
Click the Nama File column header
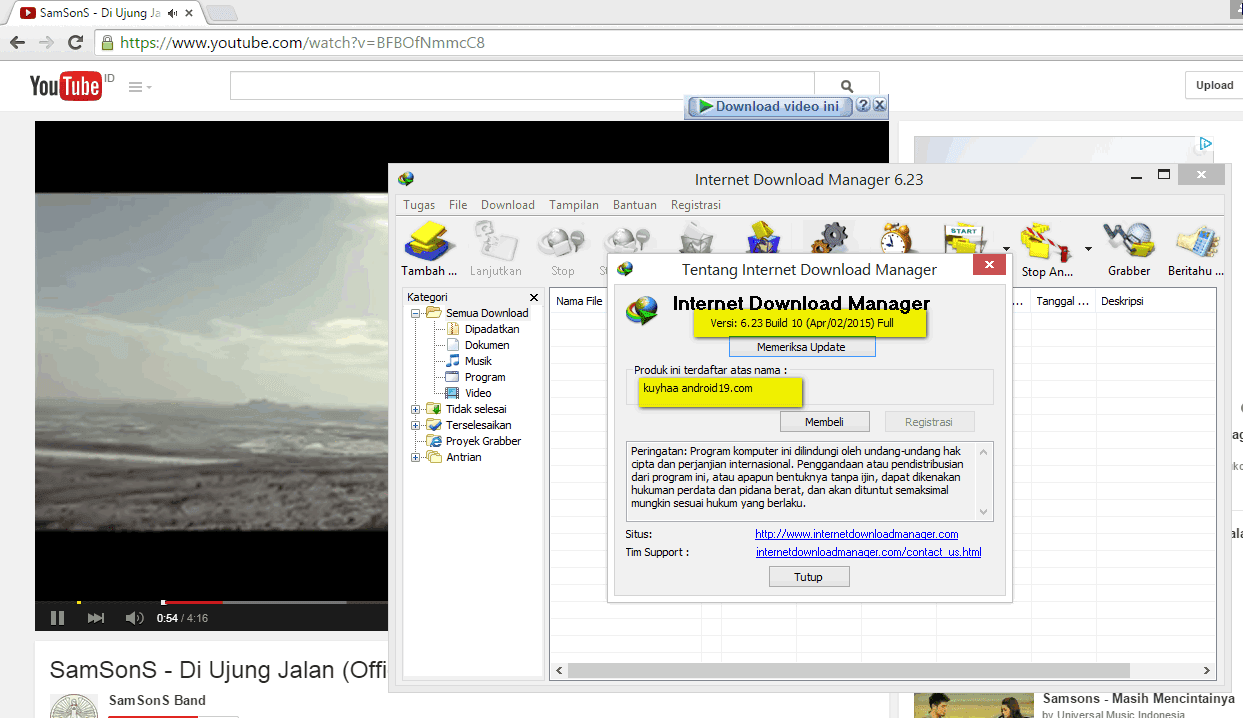(x=579, y=301)
